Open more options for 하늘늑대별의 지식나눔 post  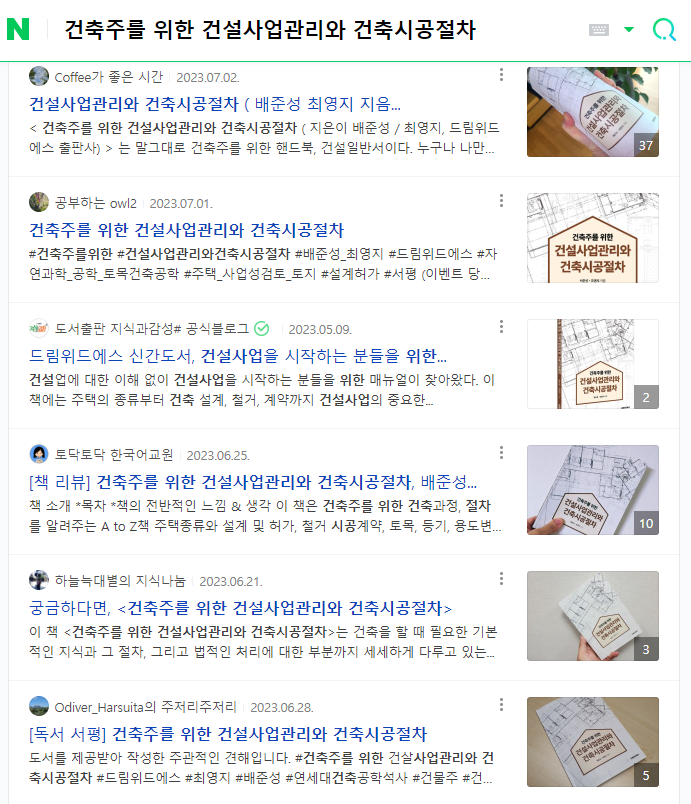[x=501, y=579]
